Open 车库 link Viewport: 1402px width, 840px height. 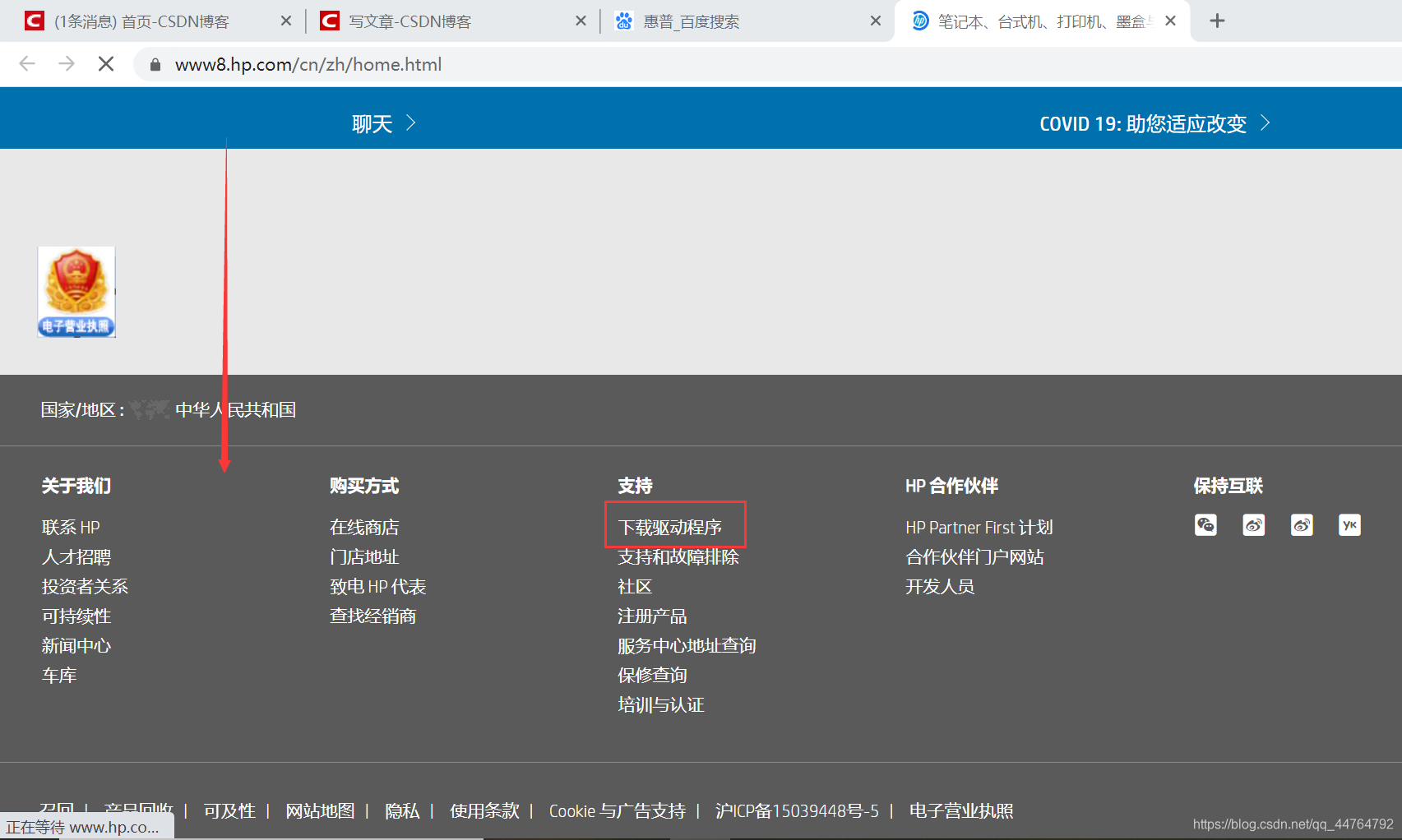pyautogui.click(x=59, y=675)
